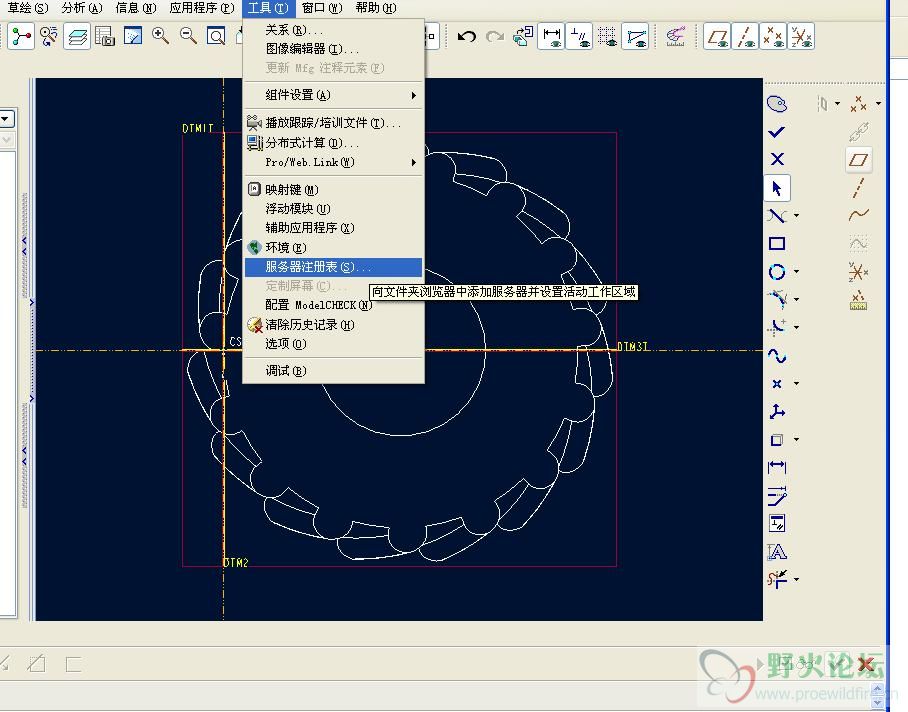Open the 帮助(H) menu
Image resolution: width=908 pixels, height=712 pixels.
pos(376,8)
